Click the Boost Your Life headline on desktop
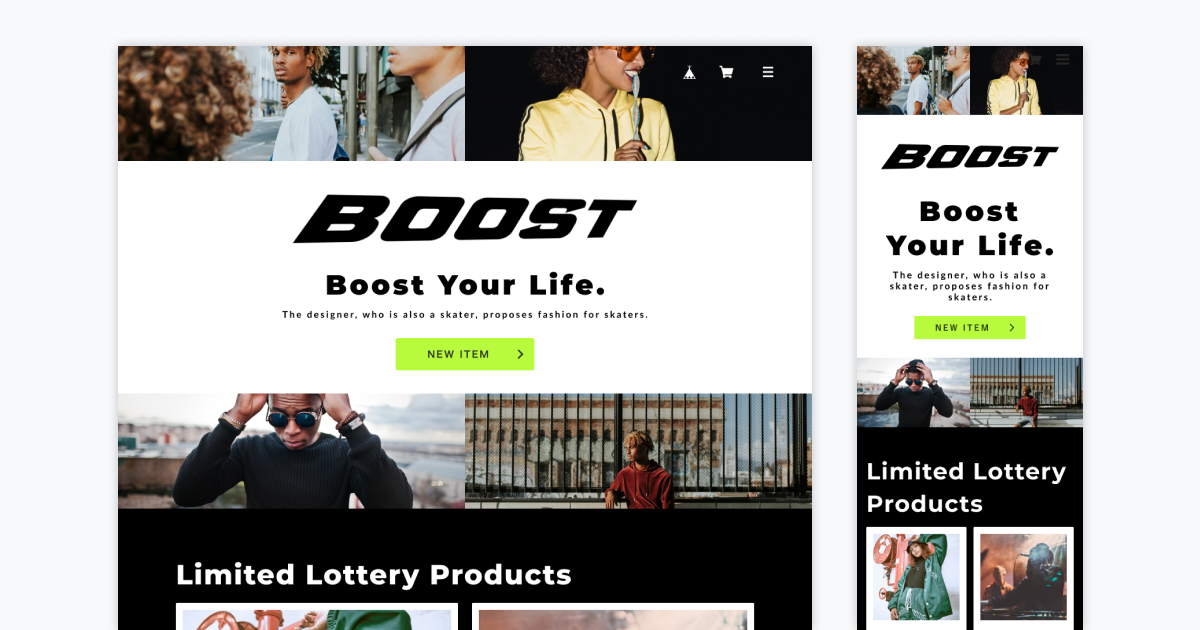This screenshot has width=1200, height=630. 466,285
